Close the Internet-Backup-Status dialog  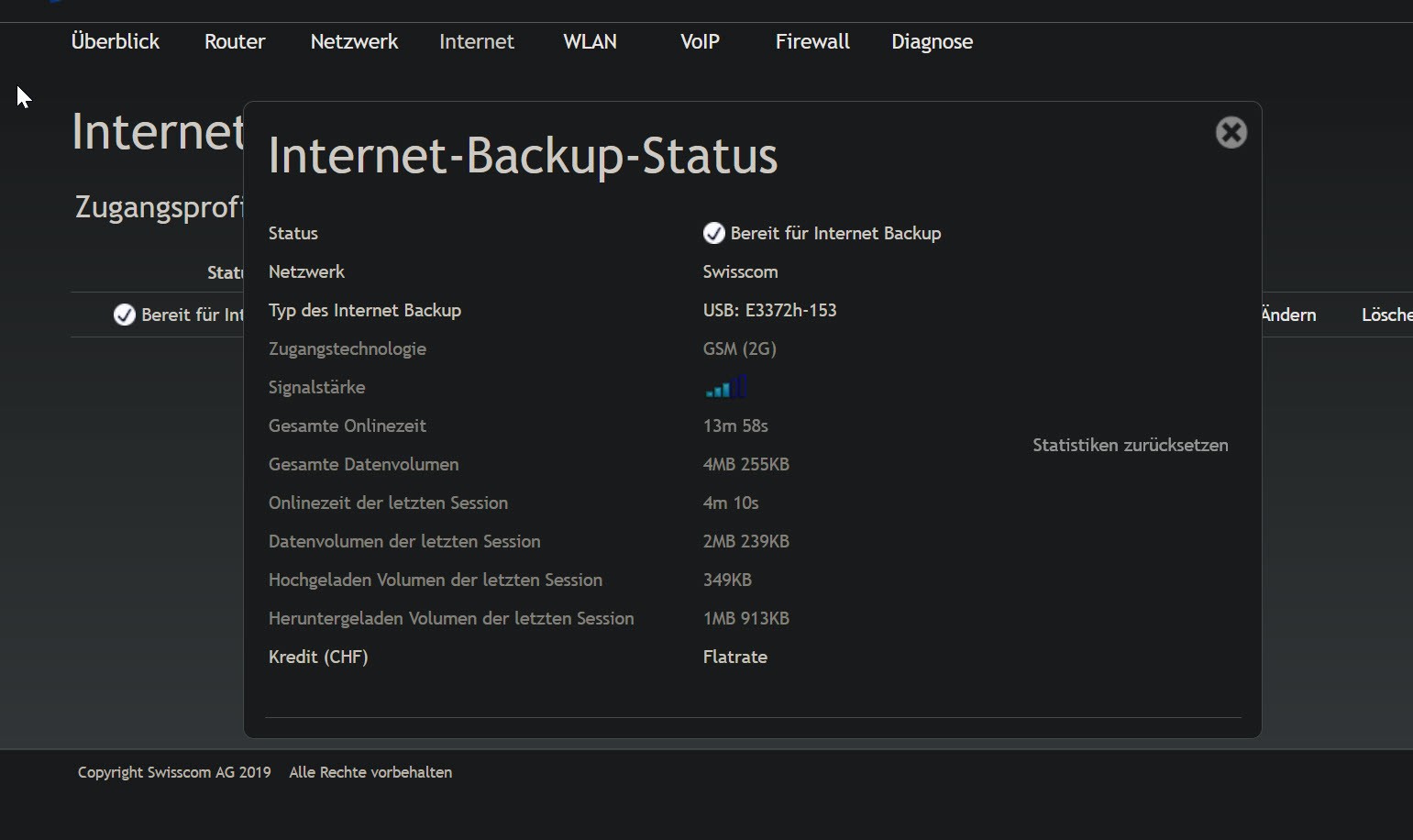point(1231,133)
